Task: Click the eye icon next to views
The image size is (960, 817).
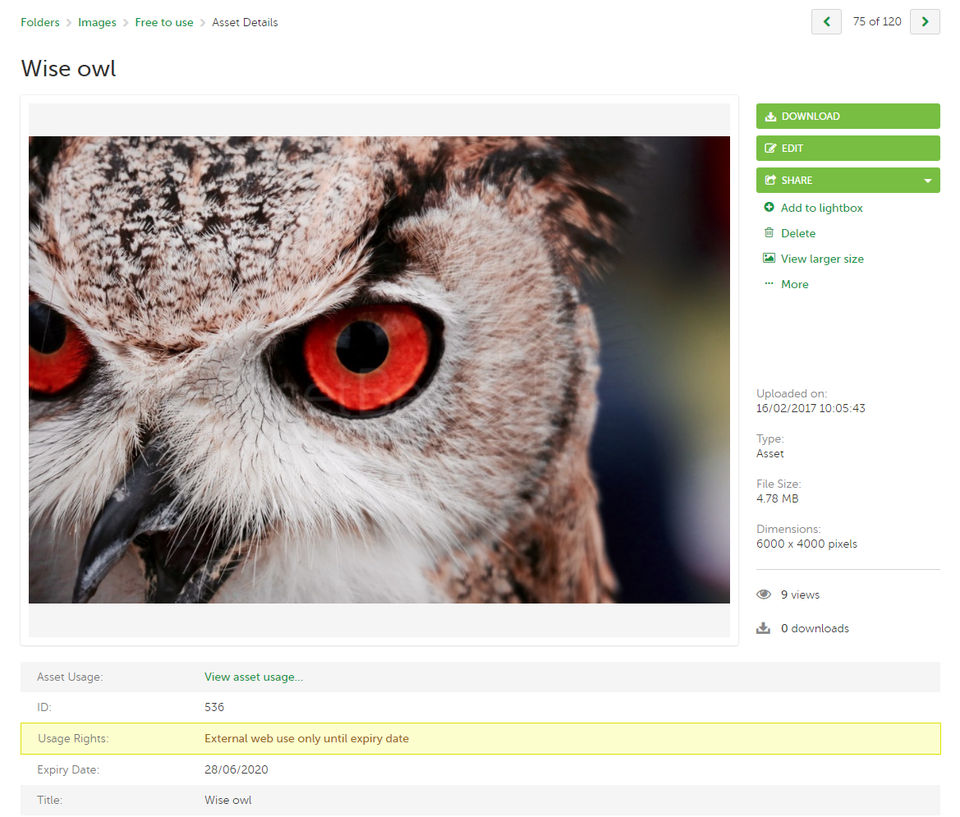Action: point(763,595)
